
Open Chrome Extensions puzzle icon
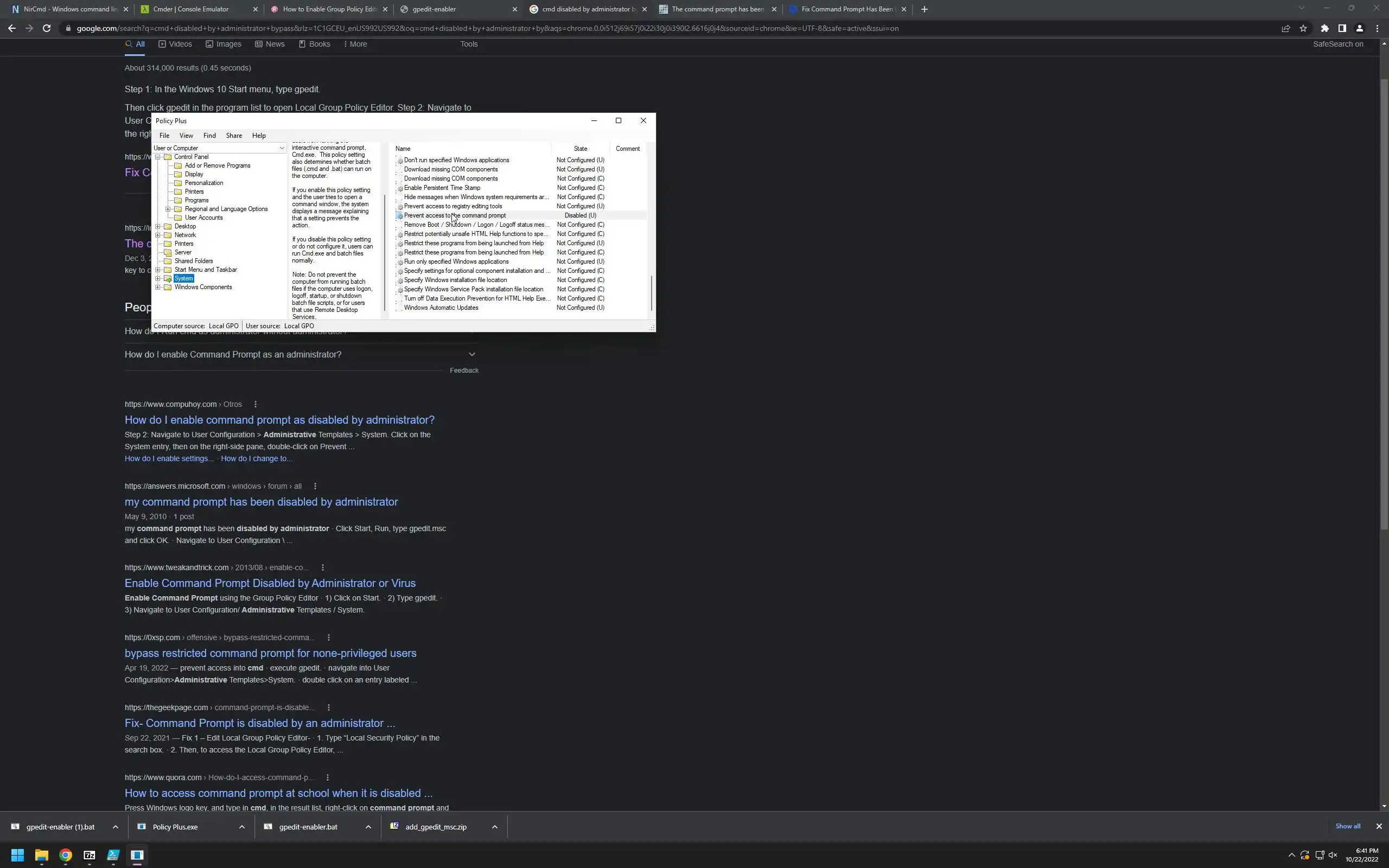1324,28
